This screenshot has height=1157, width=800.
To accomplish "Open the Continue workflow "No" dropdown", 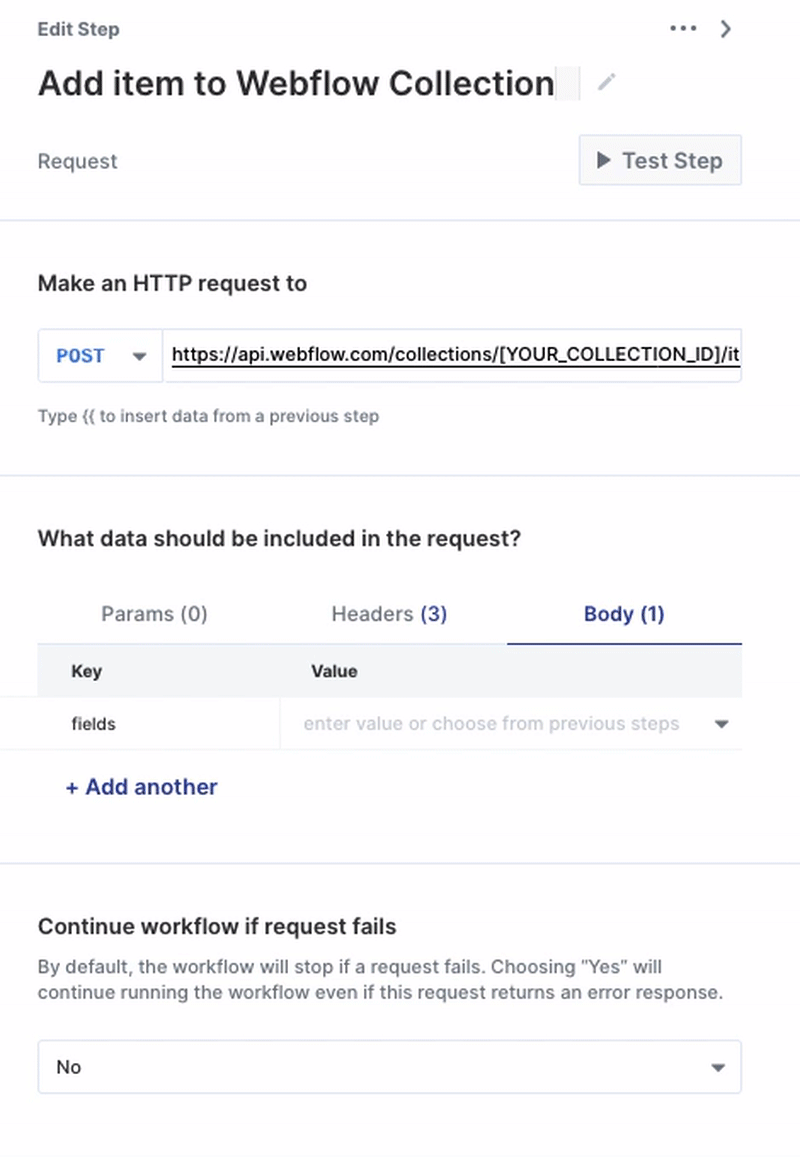I will [x=390, y=1067].
